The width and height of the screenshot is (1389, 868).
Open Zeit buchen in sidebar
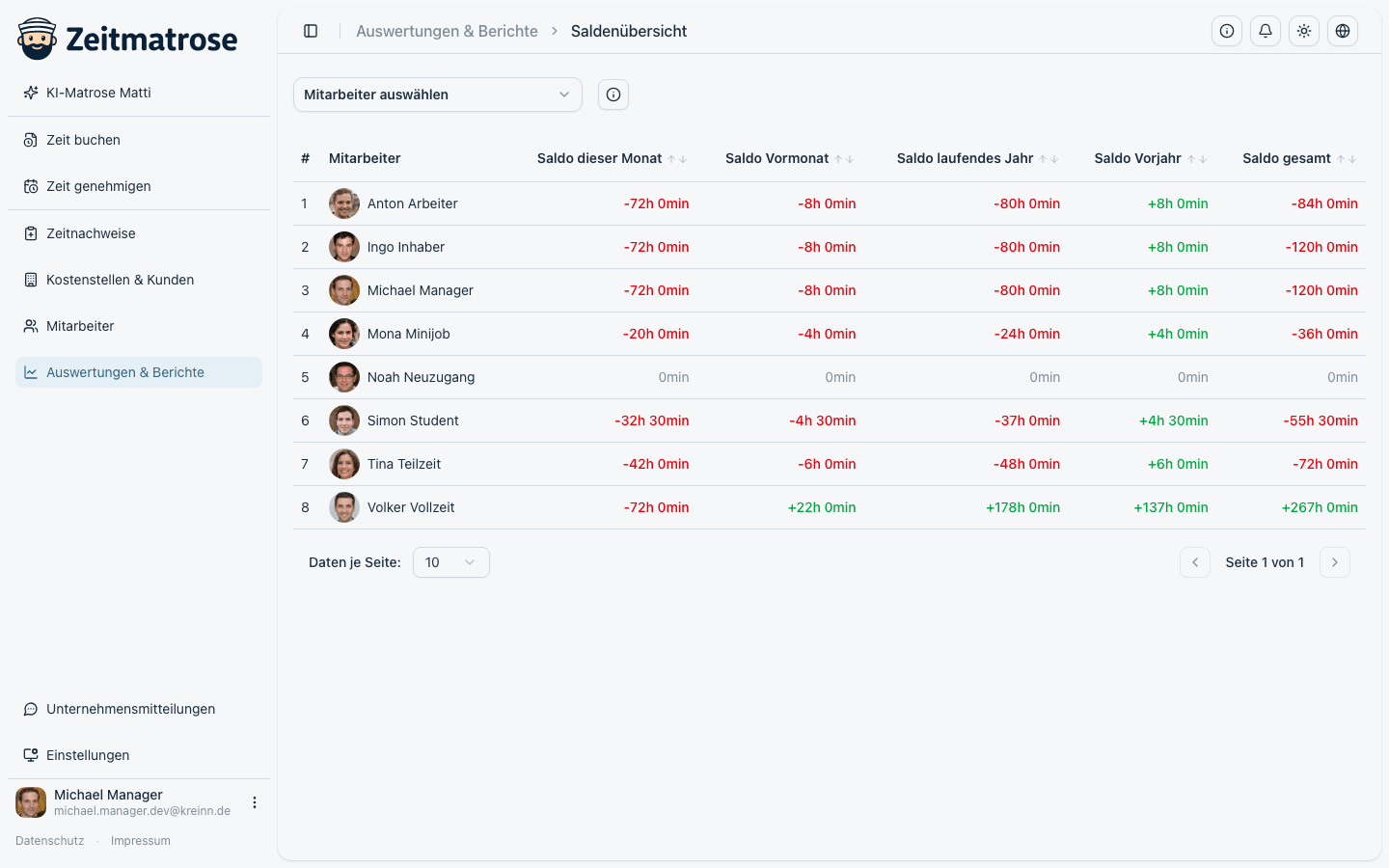139,140
